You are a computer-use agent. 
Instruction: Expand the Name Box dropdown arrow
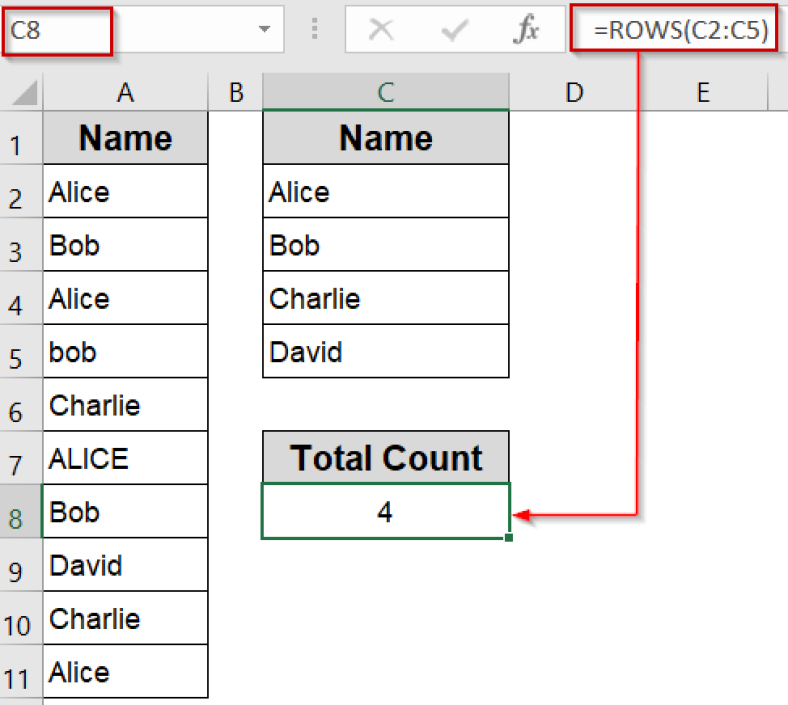[x=264, y=30]
